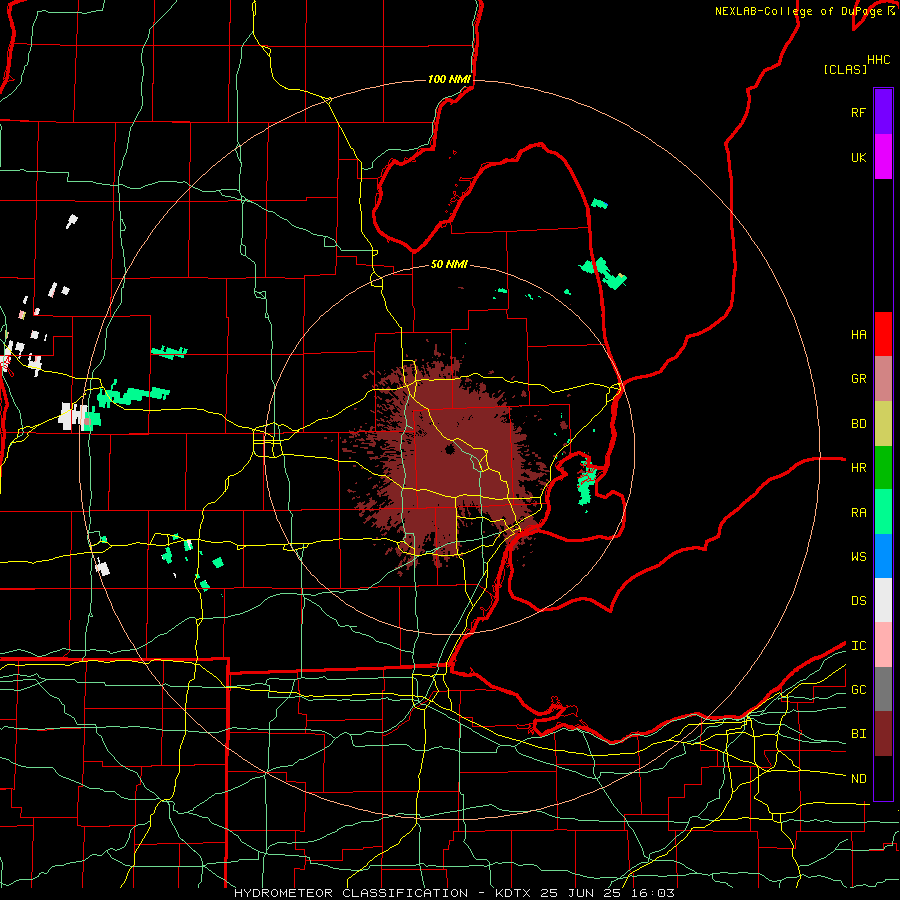The height and width of the screenshot is (900, 900).
Task: Click the white DS legend swatch
Action: [883, 600]
